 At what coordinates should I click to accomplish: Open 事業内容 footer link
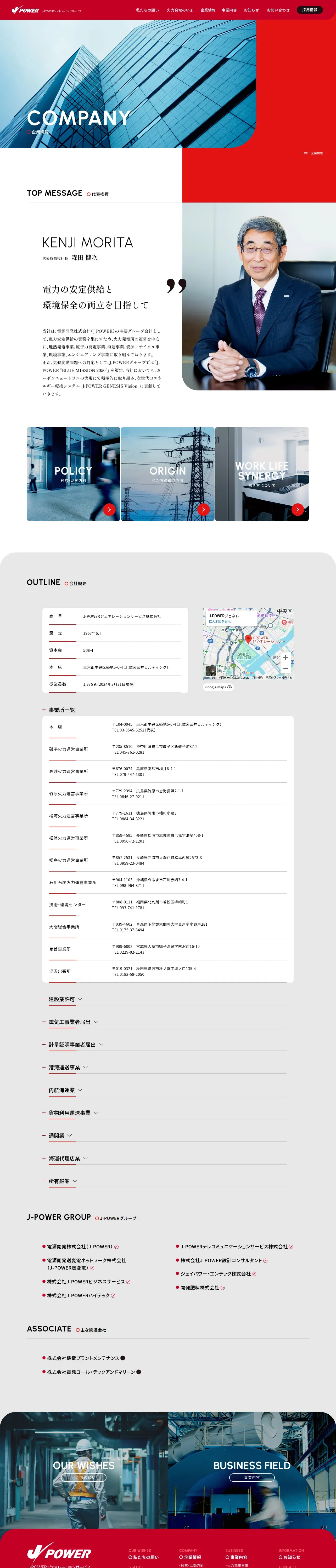[x=236, y=1557]
